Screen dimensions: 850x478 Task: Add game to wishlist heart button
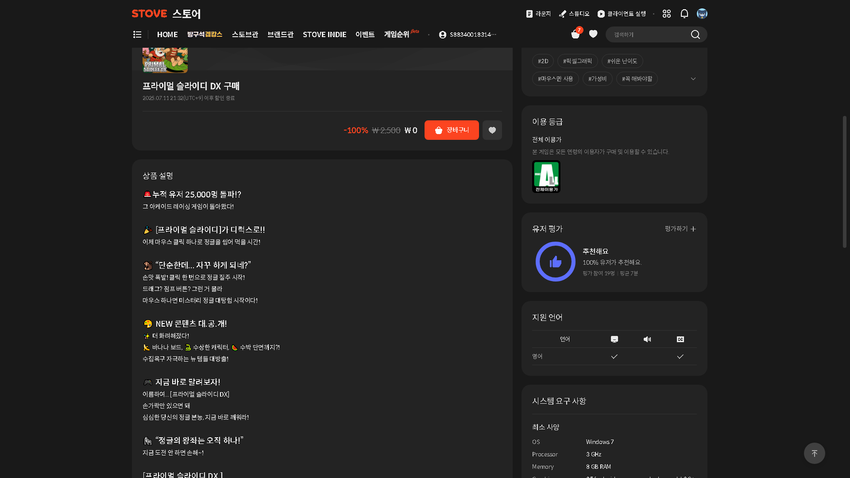492,130
